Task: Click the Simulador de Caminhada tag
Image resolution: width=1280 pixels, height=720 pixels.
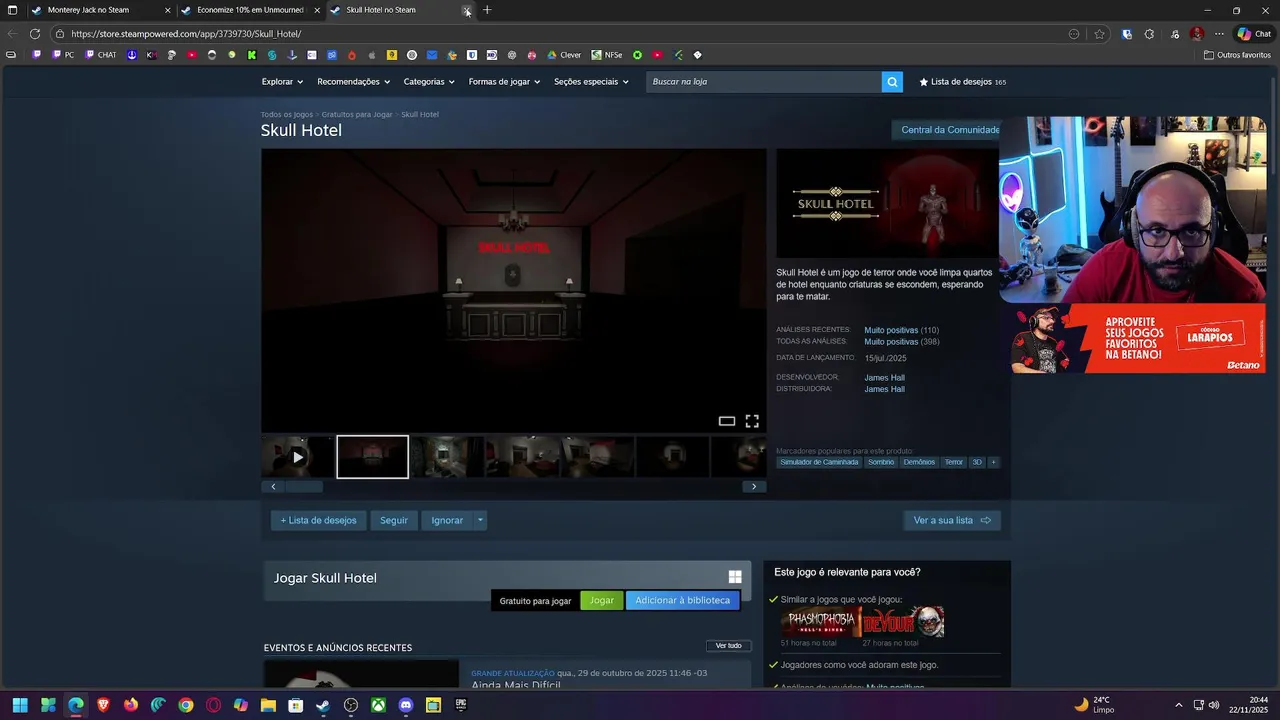Action: click(x=819, y=462)
